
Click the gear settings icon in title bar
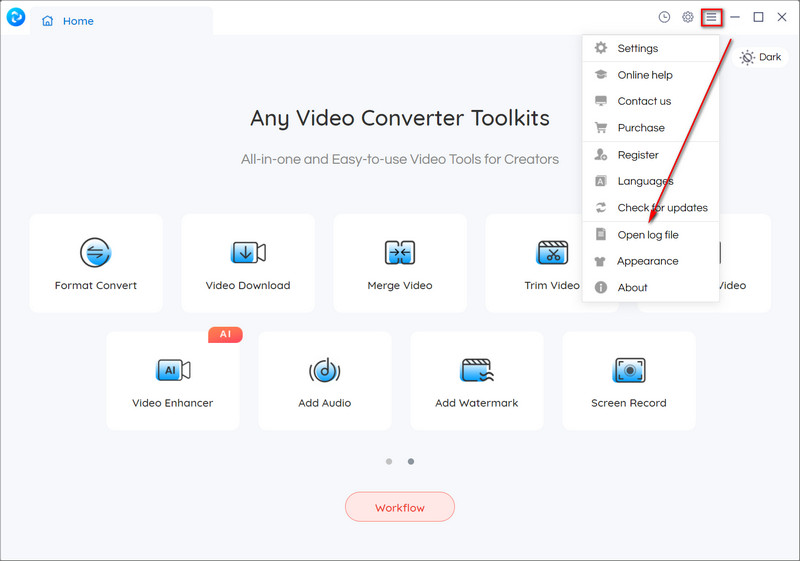coord(688,17)
